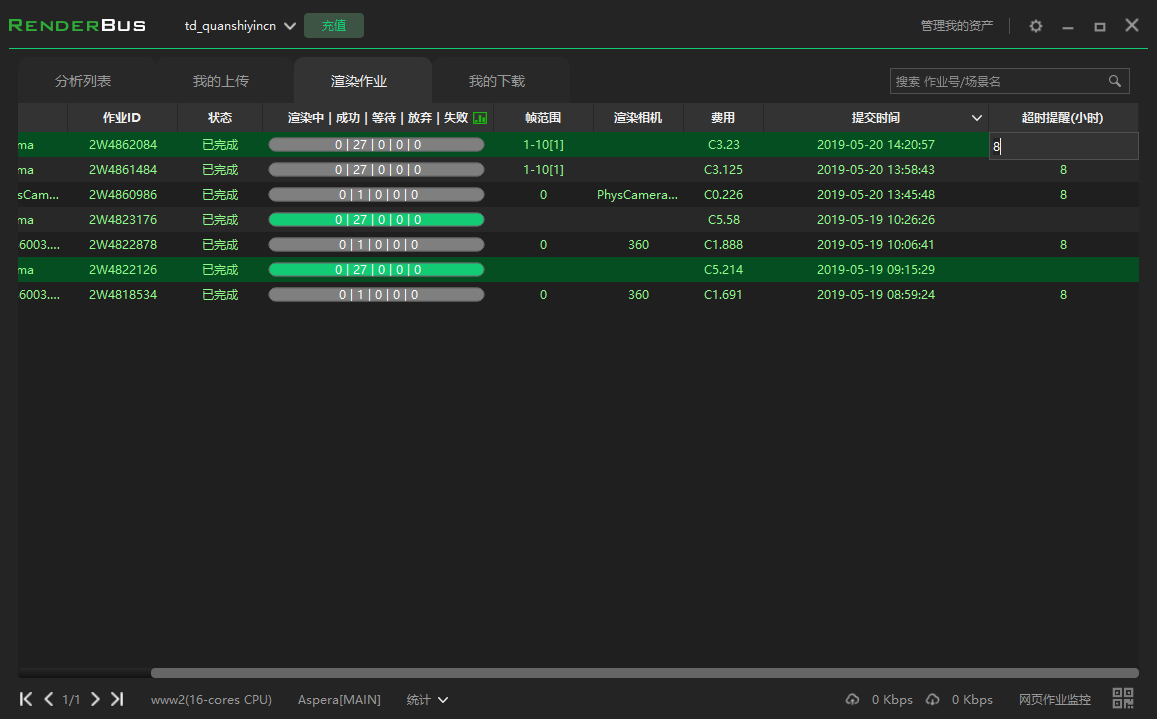Image resolution: width=1157 pixels, height=719 pixels.
Task: Open 网页作业监控 link
Action: click(1055, 700)
